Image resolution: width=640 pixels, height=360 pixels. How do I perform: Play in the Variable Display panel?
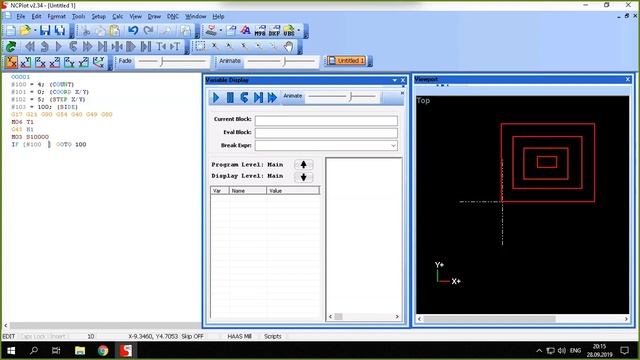216,98
